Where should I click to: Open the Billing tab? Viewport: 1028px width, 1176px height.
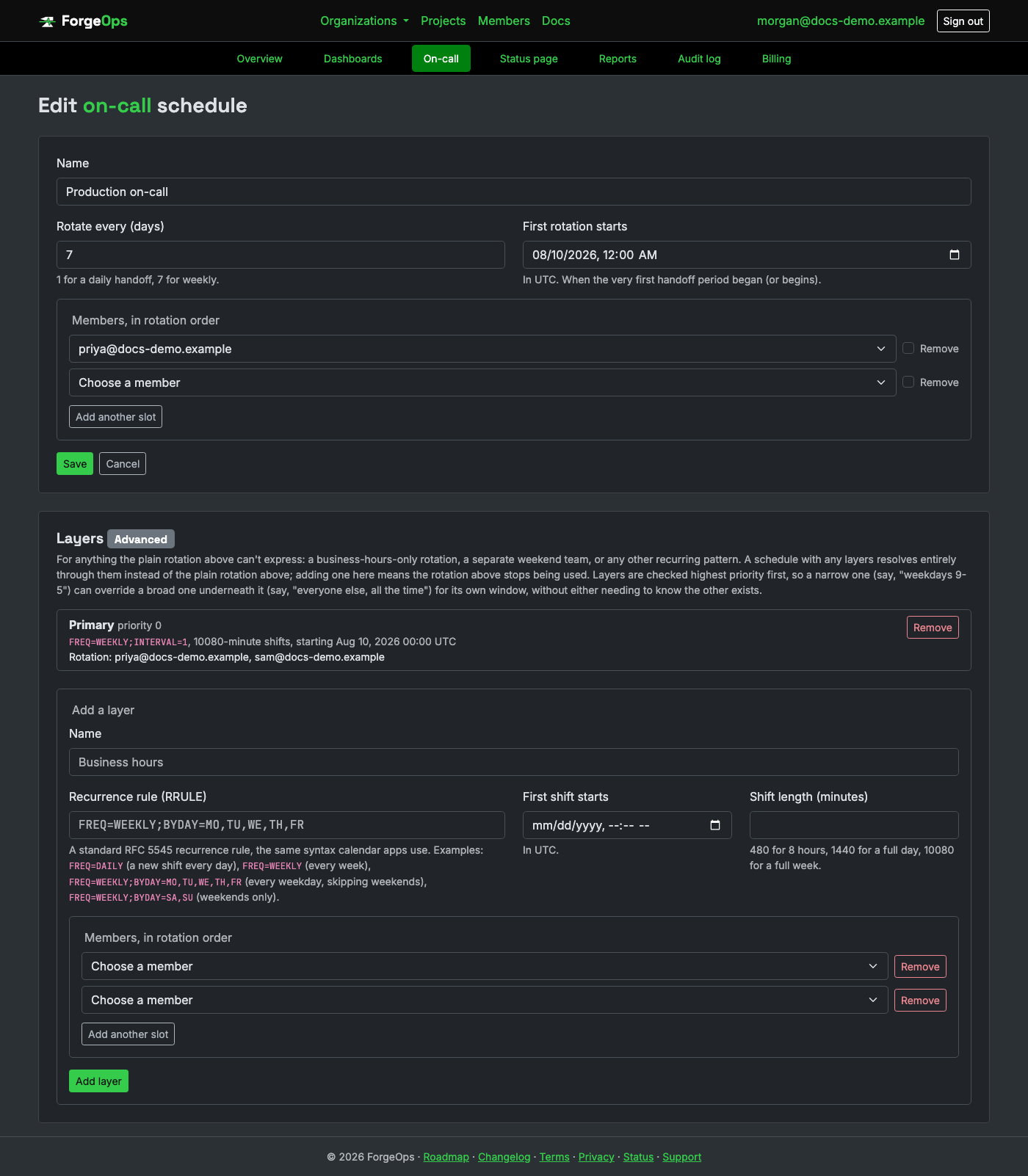776,59
